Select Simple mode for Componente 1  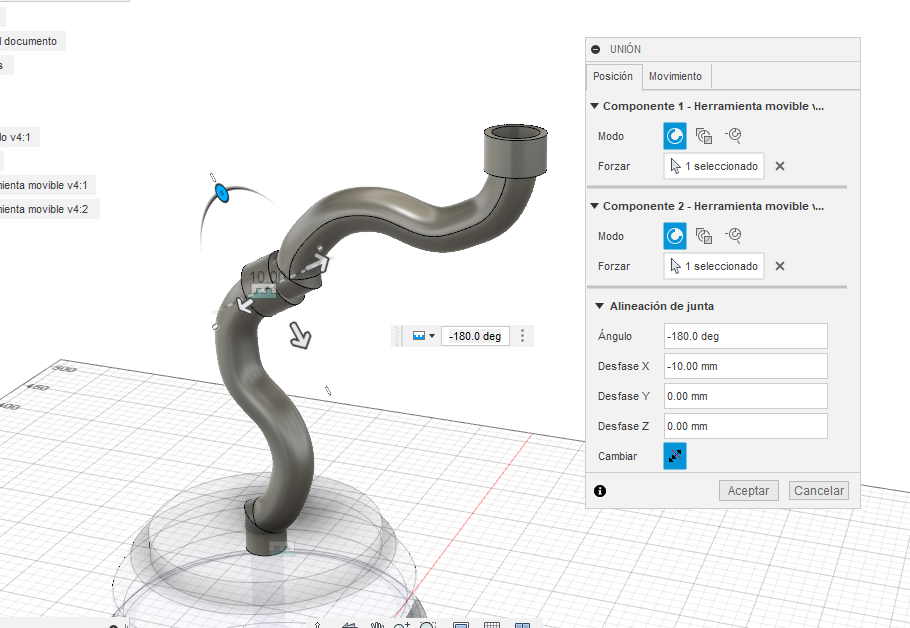[x=674, y=136]
